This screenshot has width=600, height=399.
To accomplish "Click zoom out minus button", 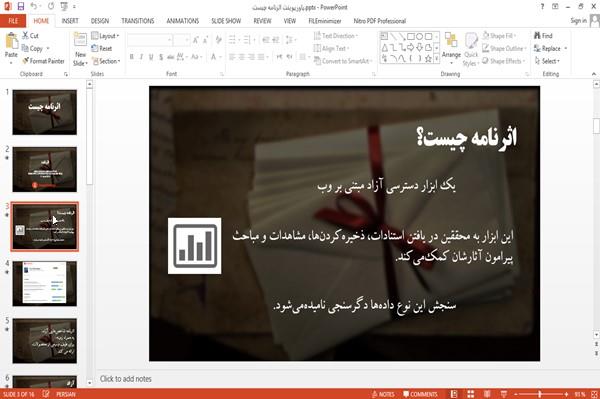I will (515, 394).
